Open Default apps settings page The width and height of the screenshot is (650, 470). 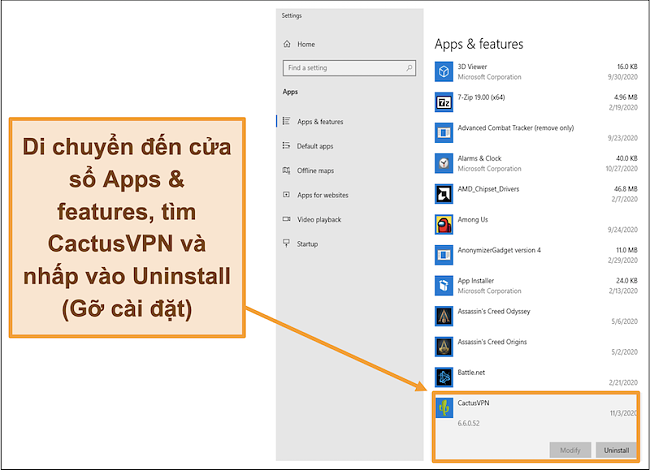pyautogui.click(x=315, y=146)
